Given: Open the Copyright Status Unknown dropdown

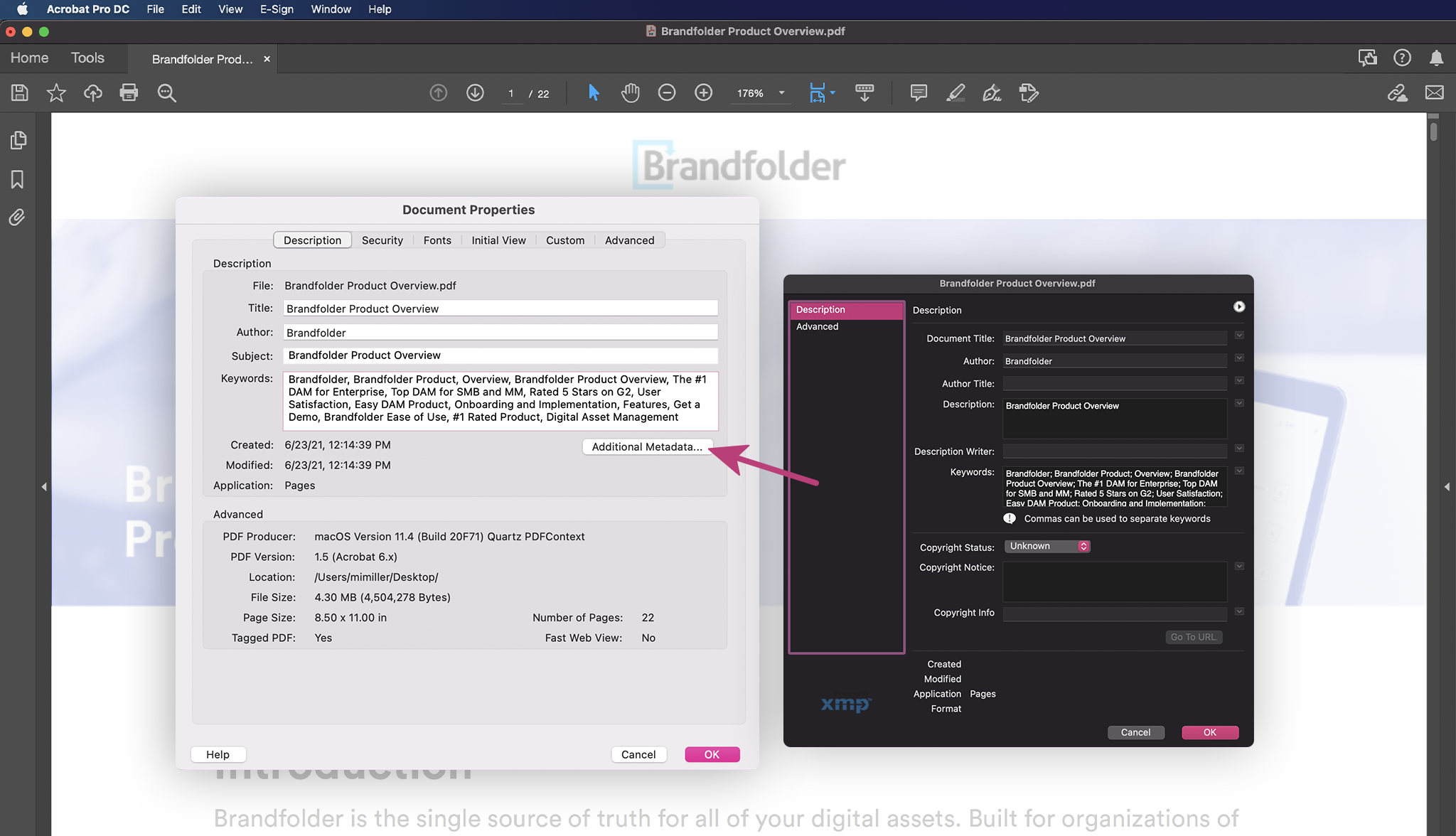Looking at the screenshot, I should [1047, 546].
